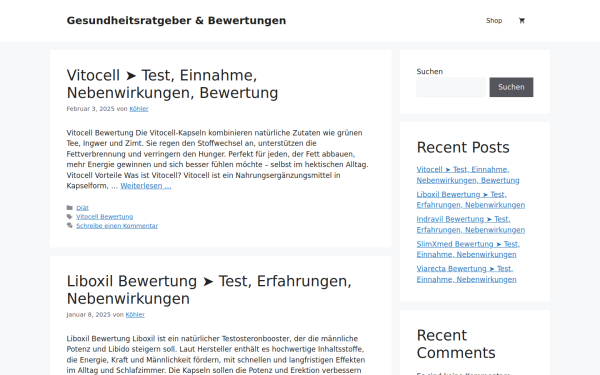Click the tag icon beside Vitocell Bewertung

point(70,217)
